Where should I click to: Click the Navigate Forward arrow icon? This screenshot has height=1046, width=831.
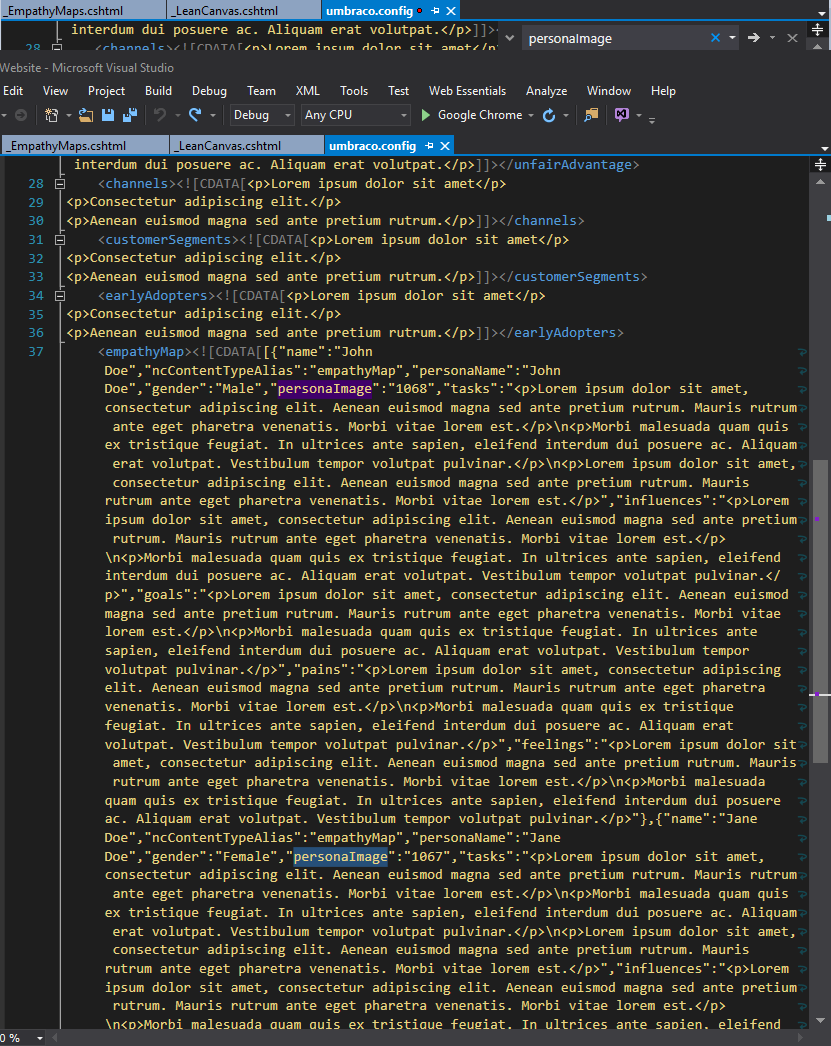click(x=21, y=115)
